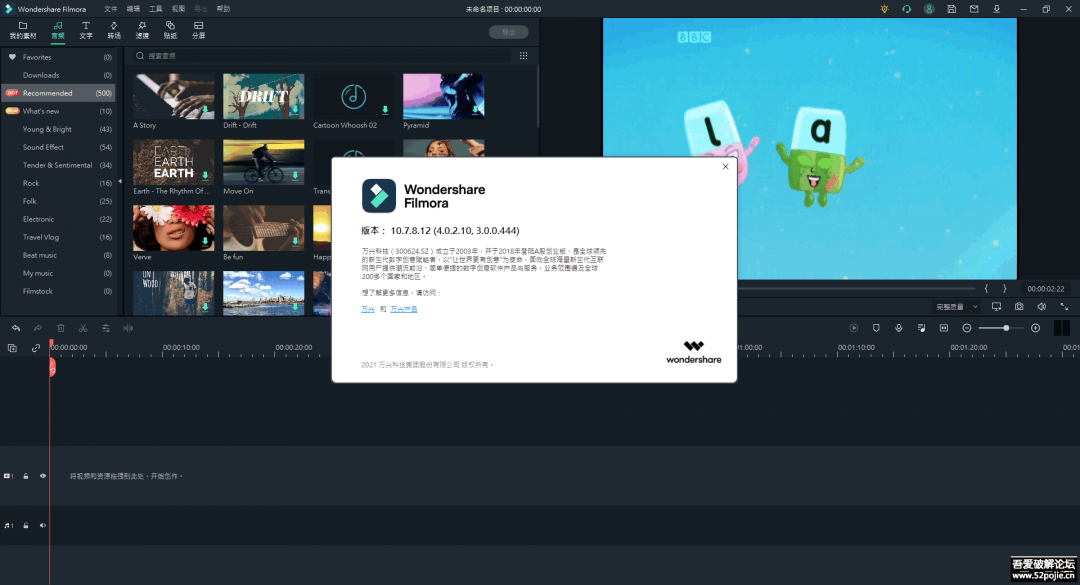The height and width of the screenshot is (585, 1080).
Task: Add a marker with the shield icon
Action: (876, 328)
